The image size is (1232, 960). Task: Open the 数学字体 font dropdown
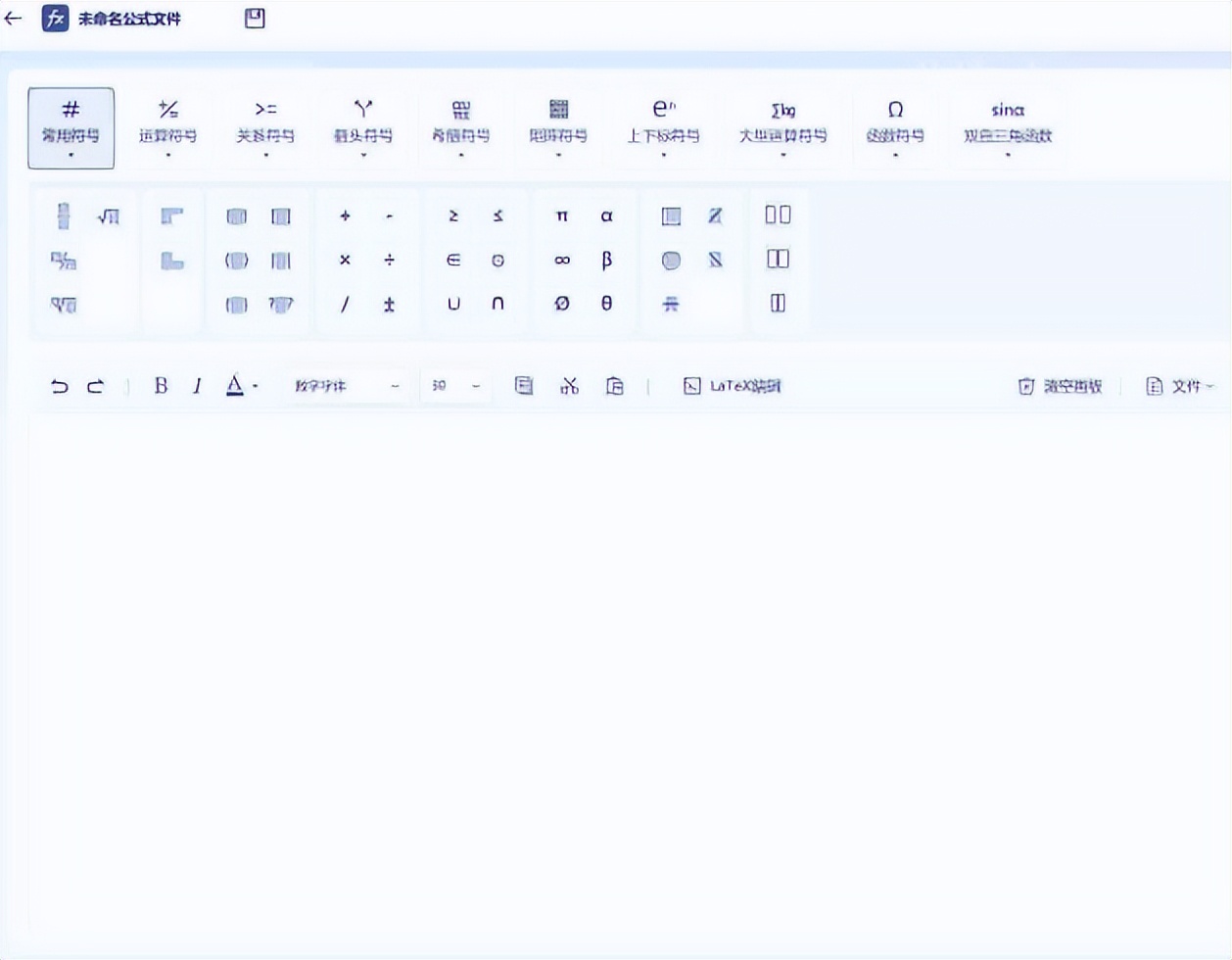(349, 386)
